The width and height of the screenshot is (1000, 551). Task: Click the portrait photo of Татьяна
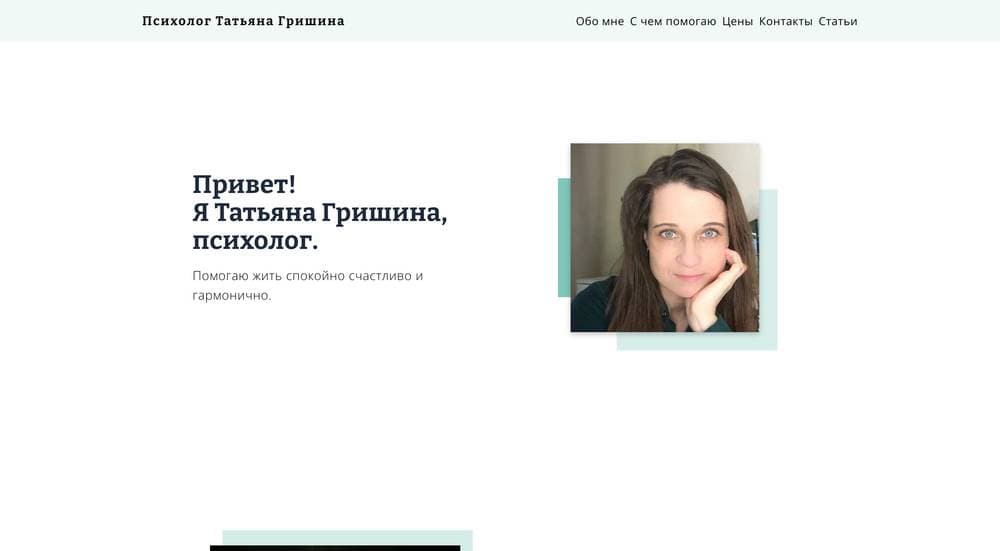click(665, 237)
